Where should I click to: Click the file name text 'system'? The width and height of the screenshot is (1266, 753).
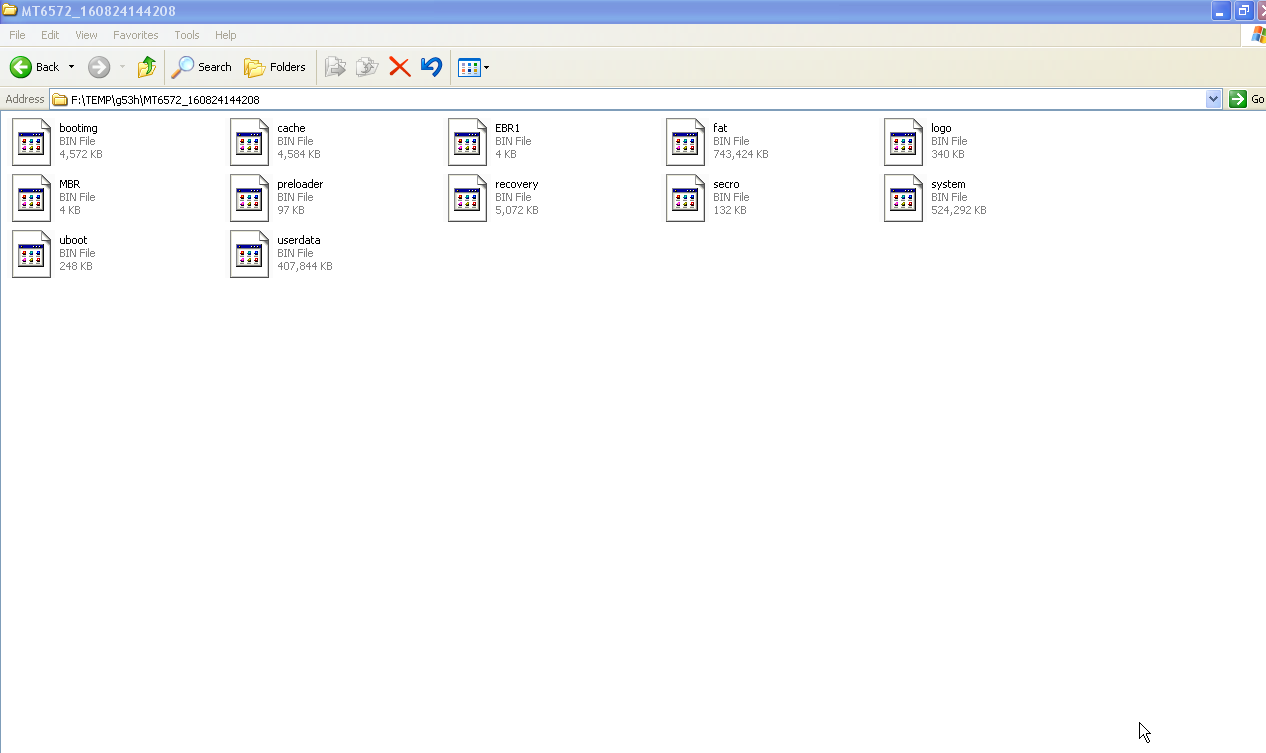(948, 184)
